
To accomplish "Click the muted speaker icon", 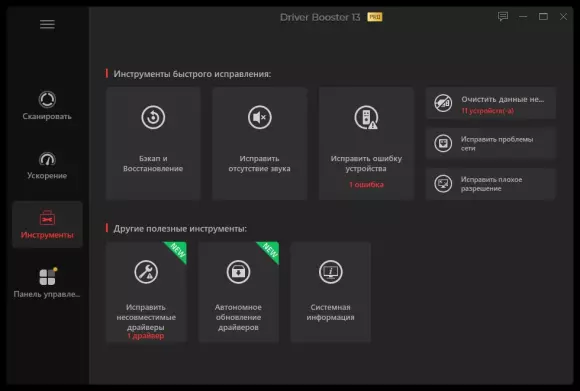I will pos(260,117).
